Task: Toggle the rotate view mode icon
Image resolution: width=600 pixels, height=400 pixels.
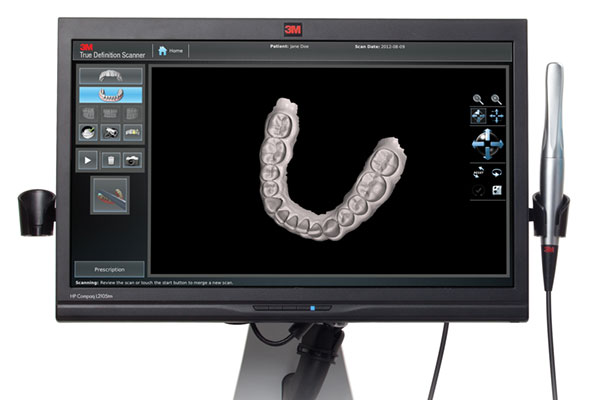Action: point(478,116)
